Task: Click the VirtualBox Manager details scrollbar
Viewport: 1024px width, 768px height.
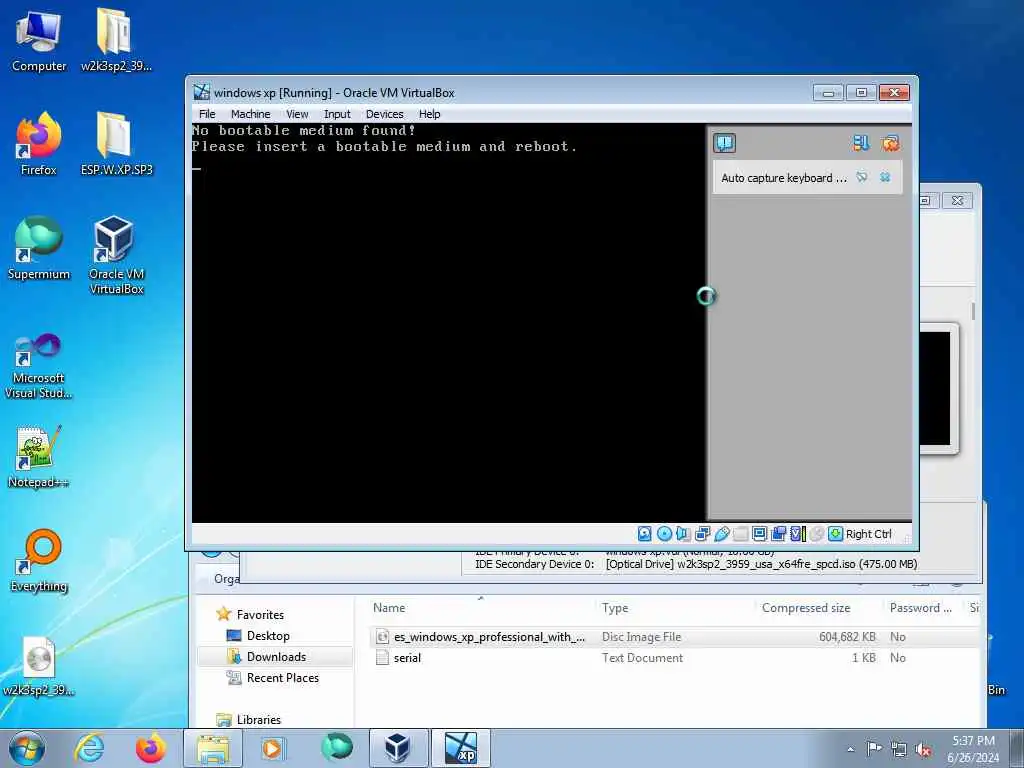Action: tap(973, 311)
